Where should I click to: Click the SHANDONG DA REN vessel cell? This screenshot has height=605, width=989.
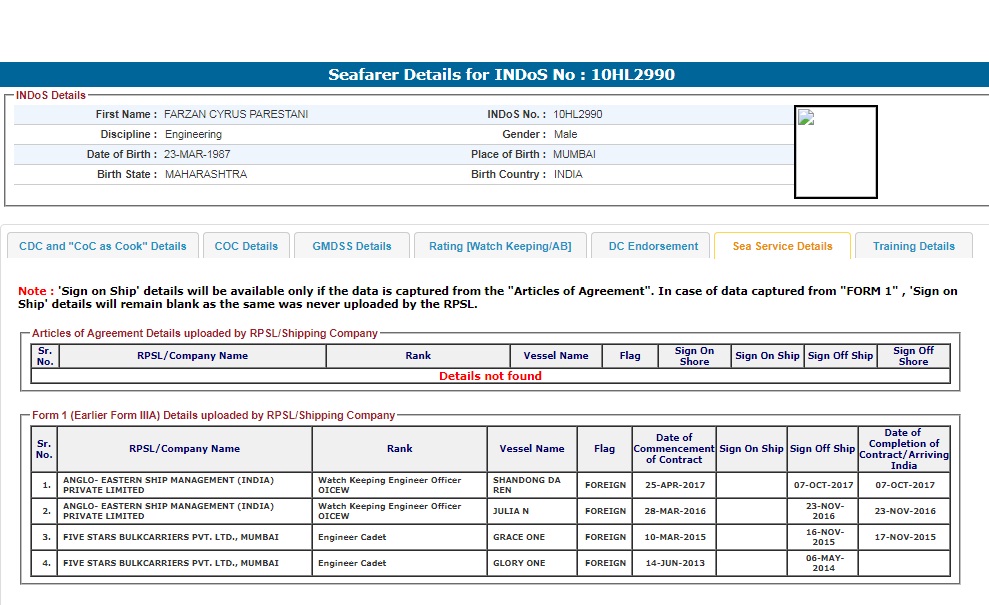tap(532, 485)
